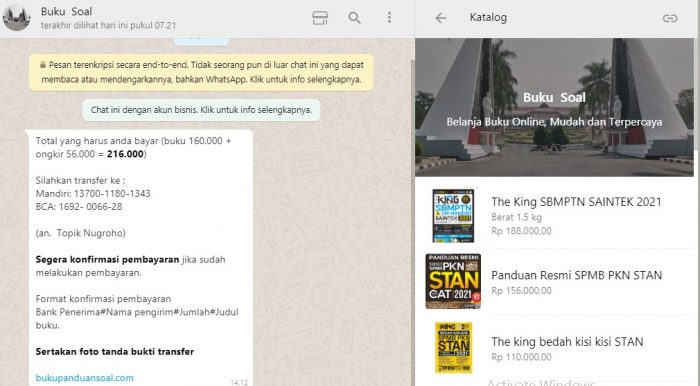The image size is (700, 386).
Task: Go back from the Katalog panel
Action: 441,18
